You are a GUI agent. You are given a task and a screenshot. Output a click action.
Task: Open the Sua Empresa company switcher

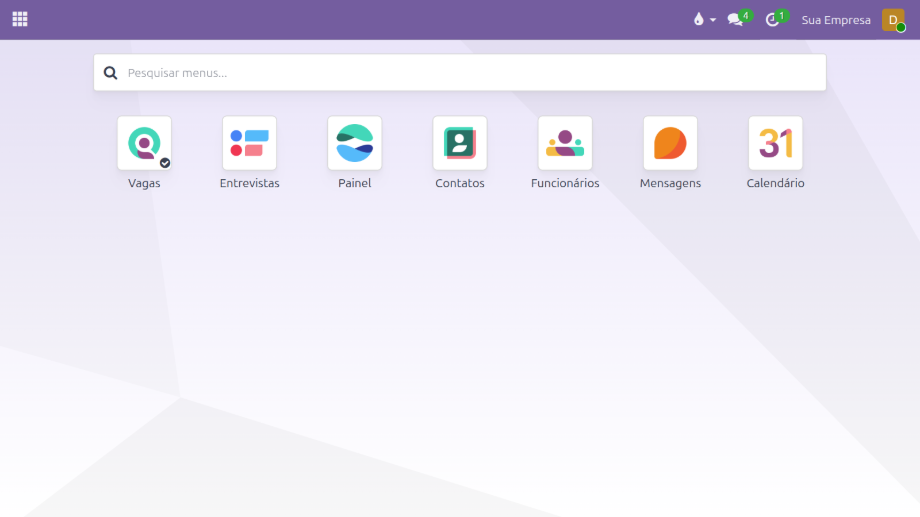(836, 20)
